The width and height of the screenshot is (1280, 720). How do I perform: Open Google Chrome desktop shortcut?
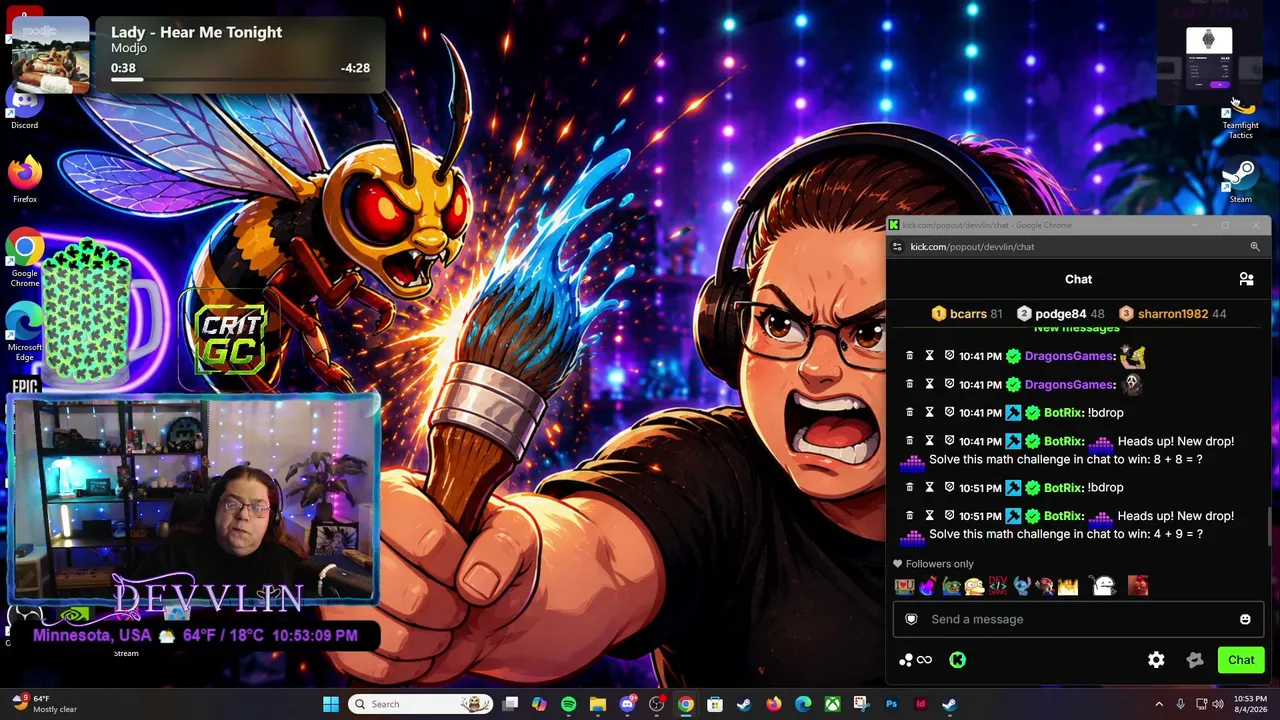[x=25, y=258]
